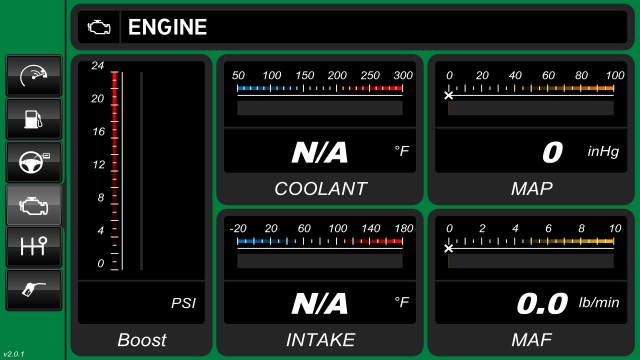Select the engine sidebar icon
Viewport: 640px width, 360px height.
tap(34, 205)
